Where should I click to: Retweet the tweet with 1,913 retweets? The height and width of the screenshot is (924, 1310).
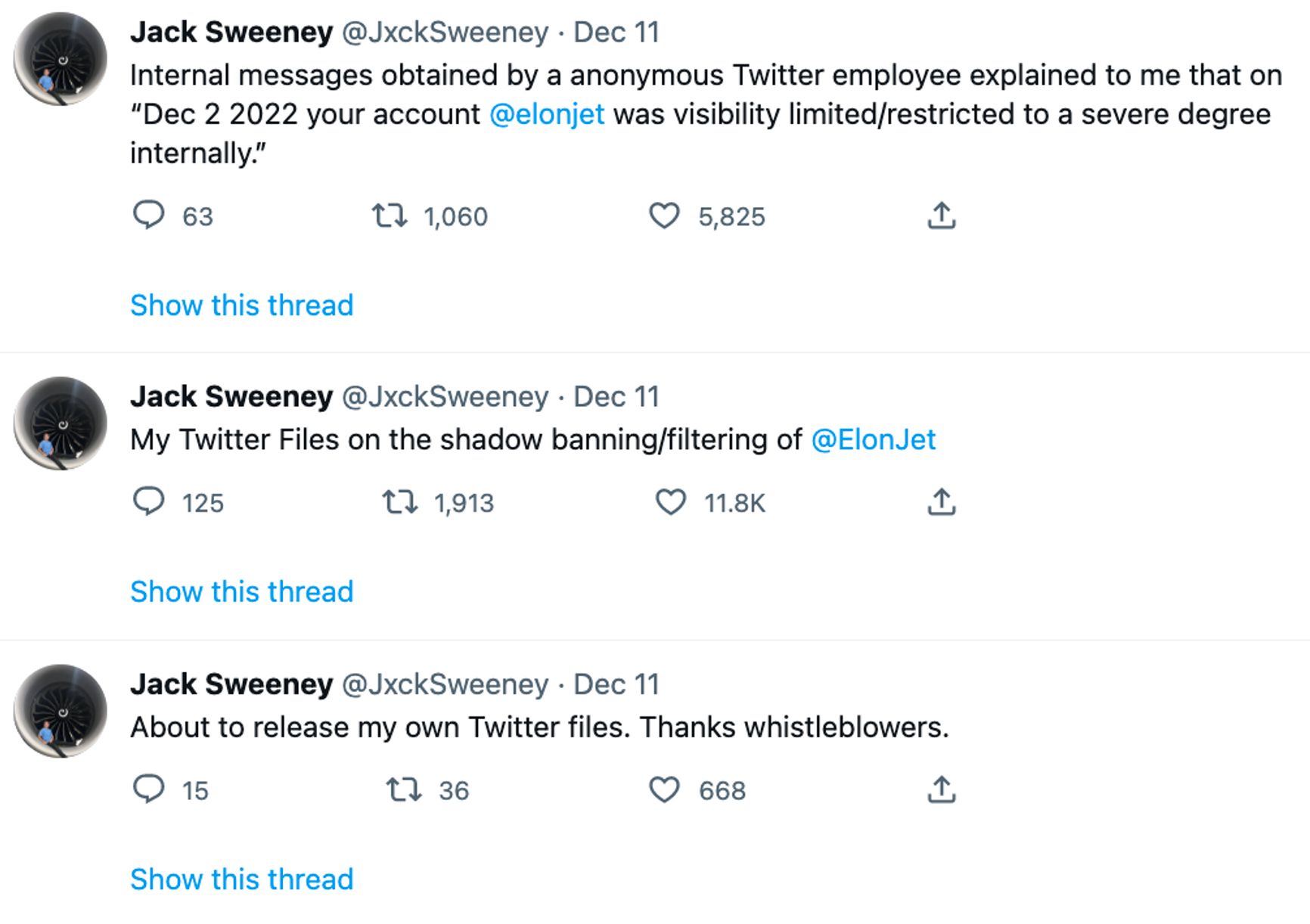coord(399,502)
